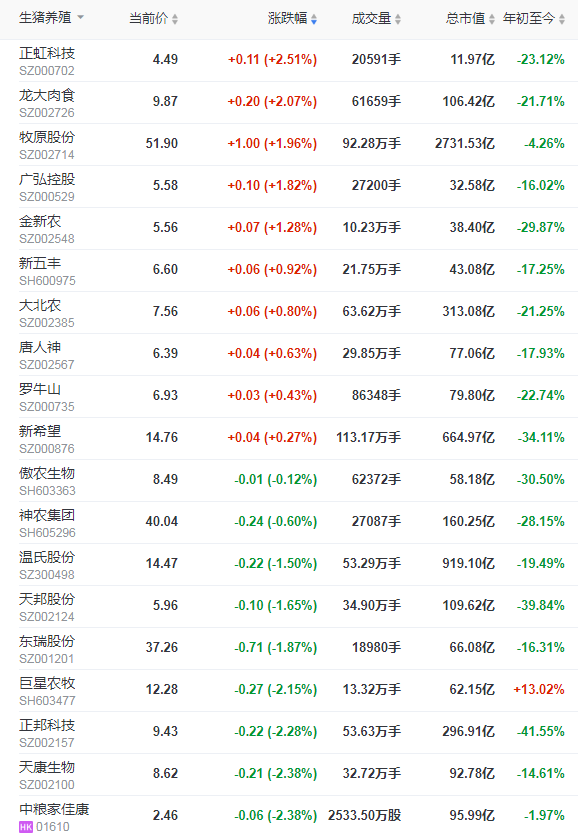Select market cap 2731.53亿
The width and height of the screenshot is (578, 836).
click(x=465, y=143)
